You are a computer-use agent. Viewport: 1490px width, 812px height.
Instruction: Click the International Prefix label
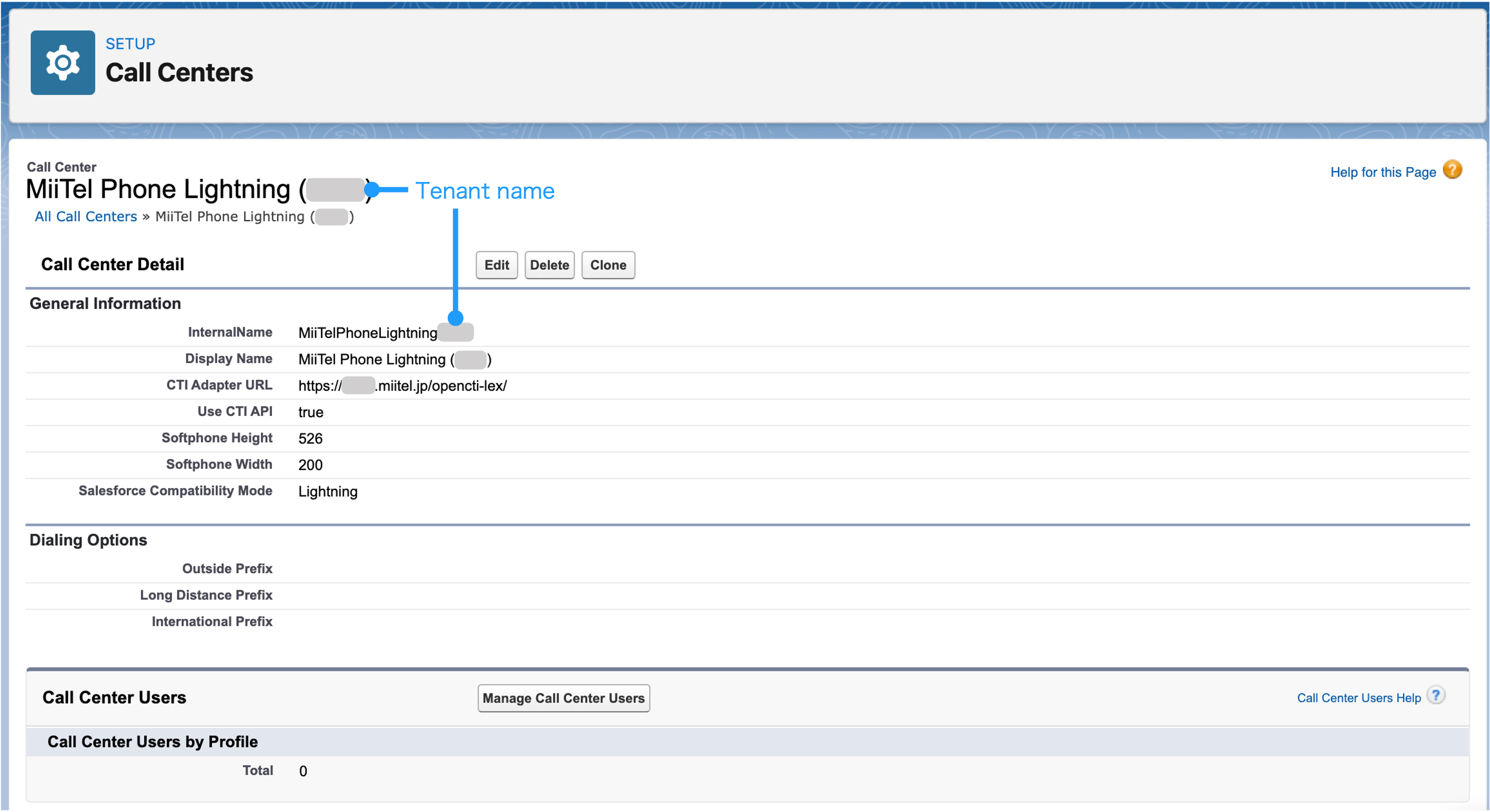[x=212, y=622]
